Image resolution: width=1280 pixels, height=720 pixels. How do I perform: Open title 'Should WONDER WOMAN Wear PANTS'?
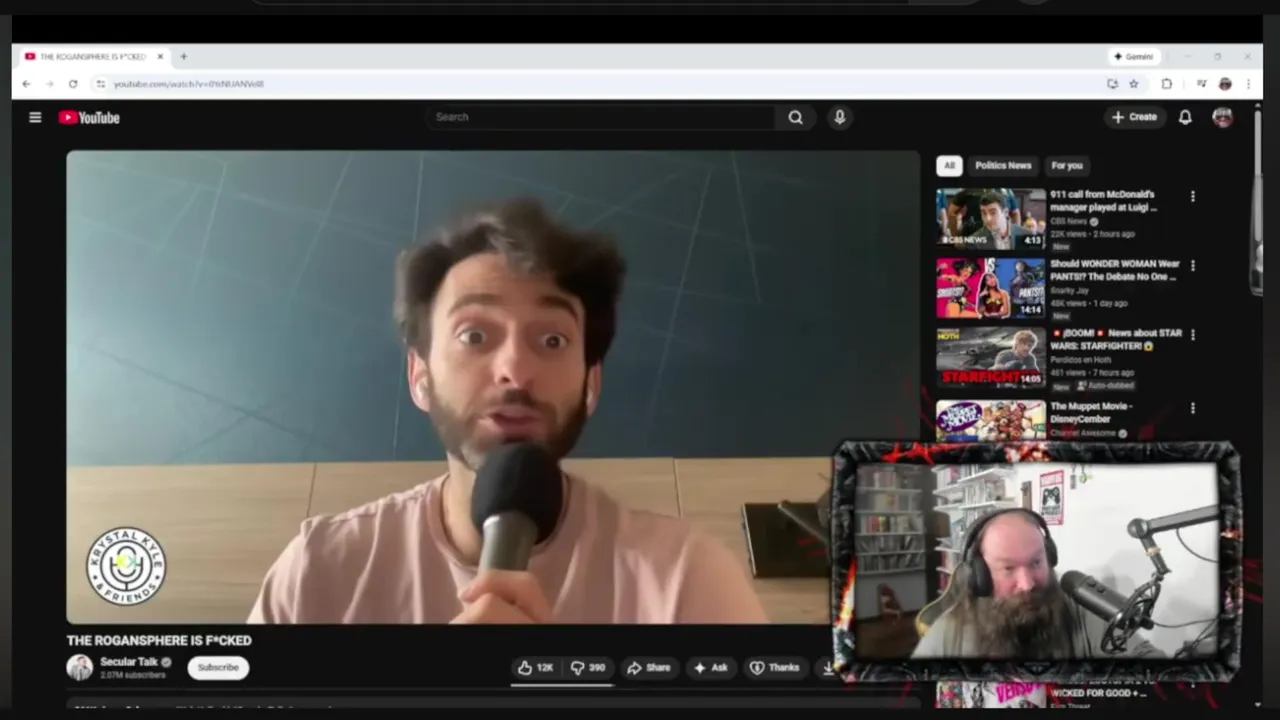pyautogui.click(x=1115, y=270)
